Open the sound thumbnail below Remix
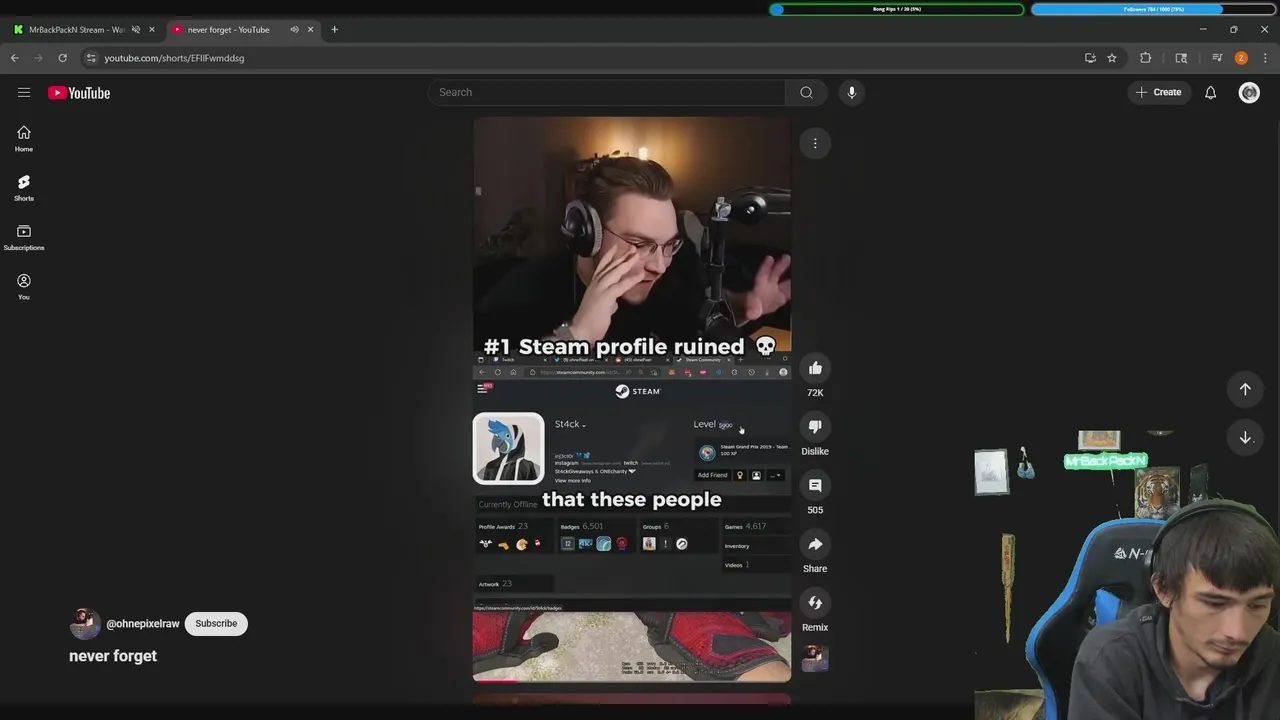The height and width of the screenshot is (720, 1280). [x=815, y=658]
